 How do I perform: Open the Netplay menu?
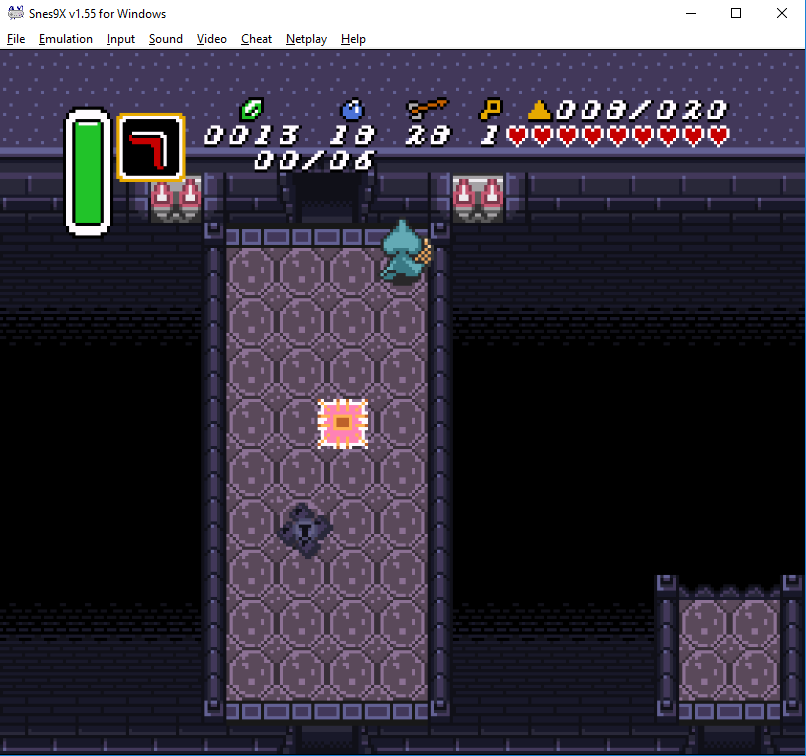(x=306, y=39)
